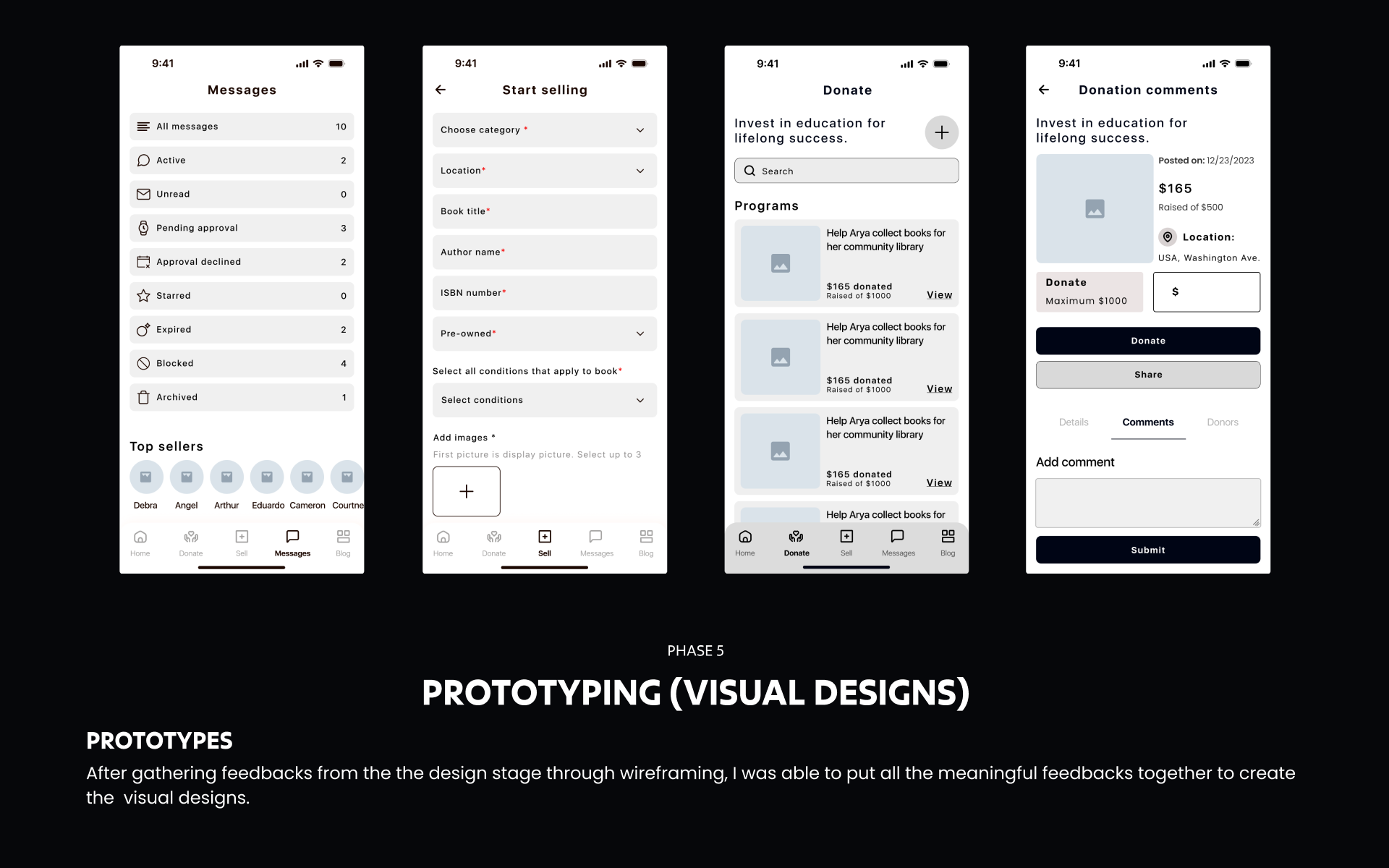Viewport: 1389px width, 868px height.
Task: Select Starred messages filter
Action: 242,295
